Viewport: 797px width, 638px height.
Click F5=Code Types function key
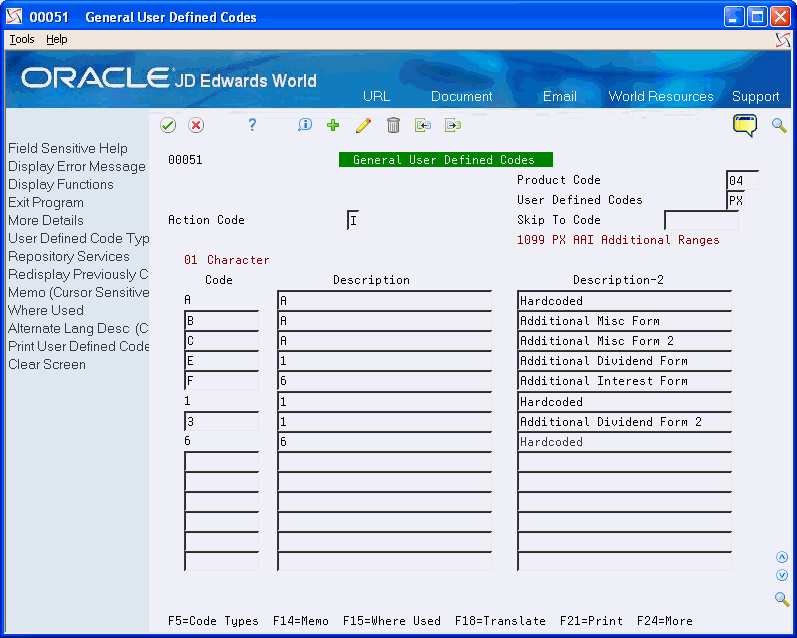click(x=213, y=621)
